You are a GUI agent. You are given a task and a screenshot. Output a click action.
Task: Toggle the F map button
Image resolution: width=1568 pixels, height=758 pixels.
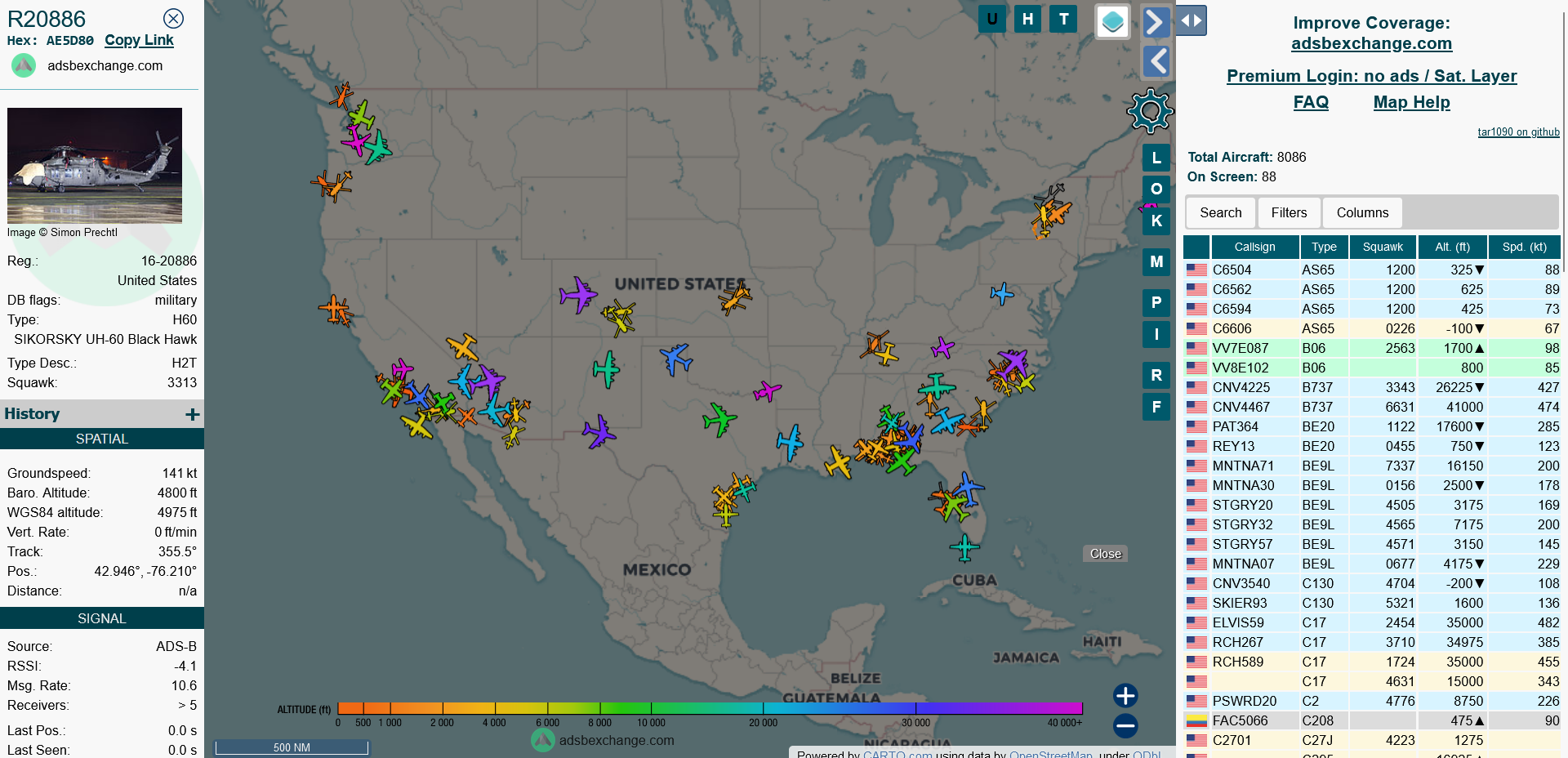pos(1156,406)
